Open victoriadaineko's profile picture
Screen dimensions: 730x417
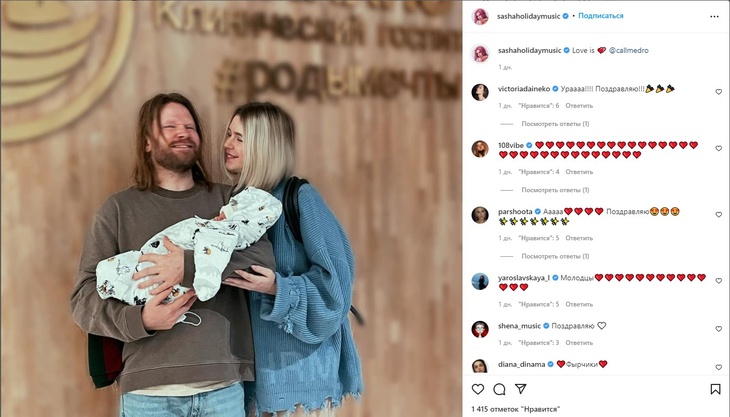point(480,92)
